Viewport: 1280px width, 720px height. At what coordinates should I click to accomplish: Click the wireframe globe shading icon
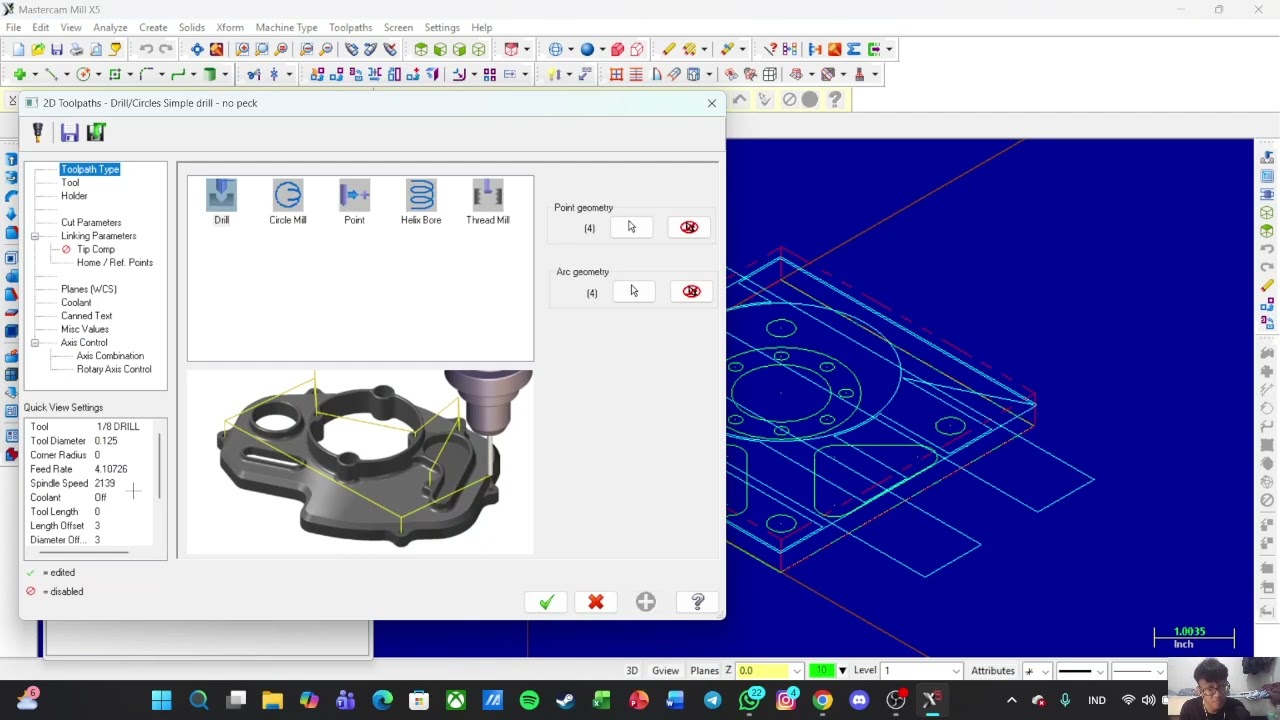point(555,49)
